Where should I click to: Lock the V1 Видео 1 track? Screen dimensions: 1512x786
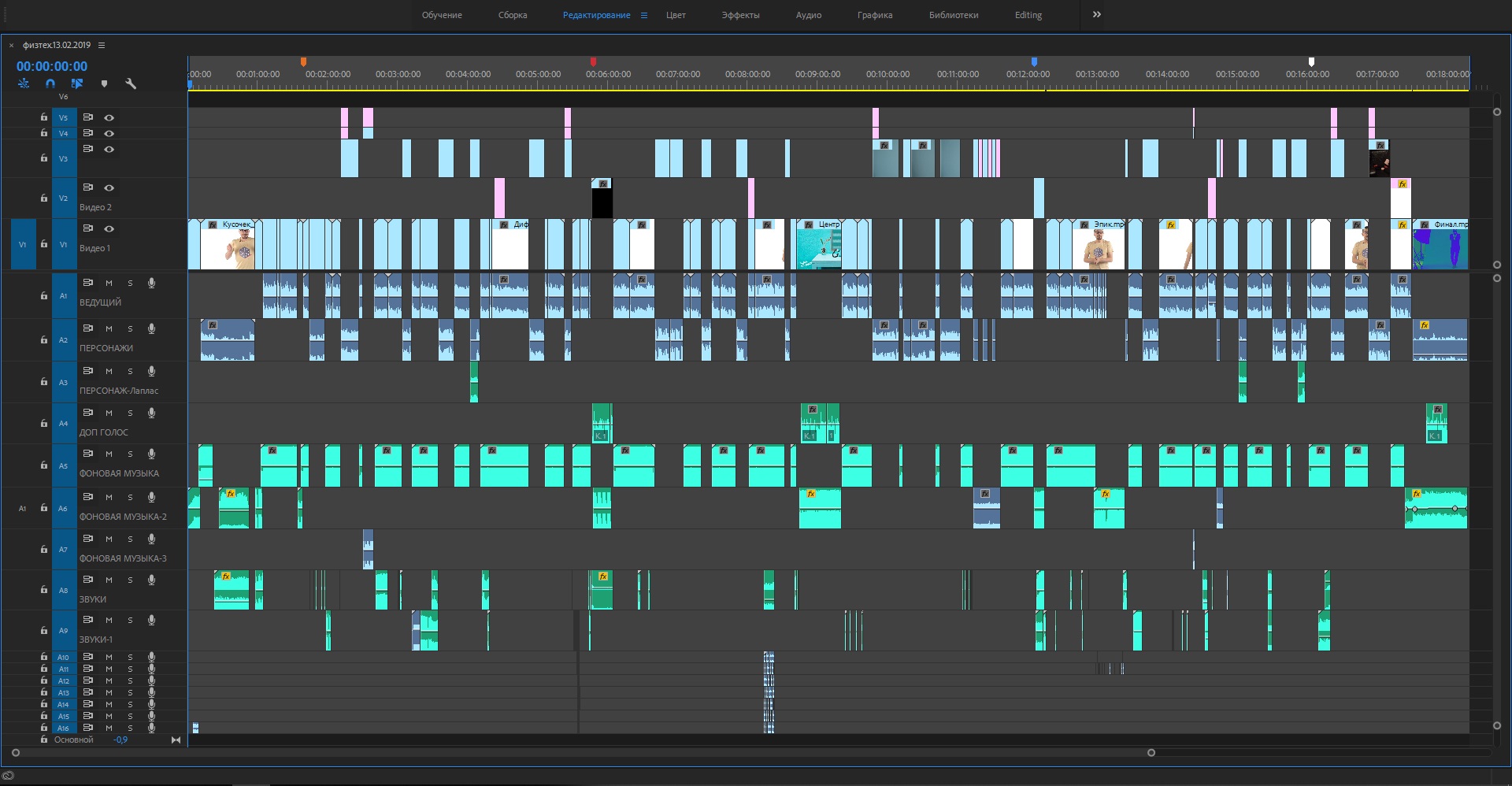pos(44,244)
